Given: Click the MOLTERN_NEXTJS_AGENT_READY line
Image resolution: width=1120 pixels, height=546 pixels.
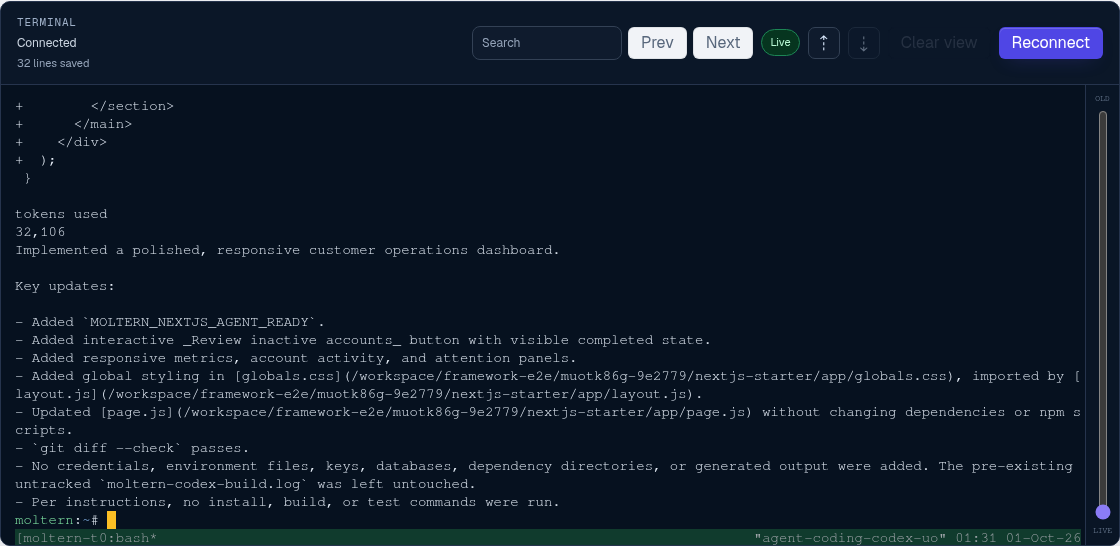Looking at the screenshot, I should [170, 322].
